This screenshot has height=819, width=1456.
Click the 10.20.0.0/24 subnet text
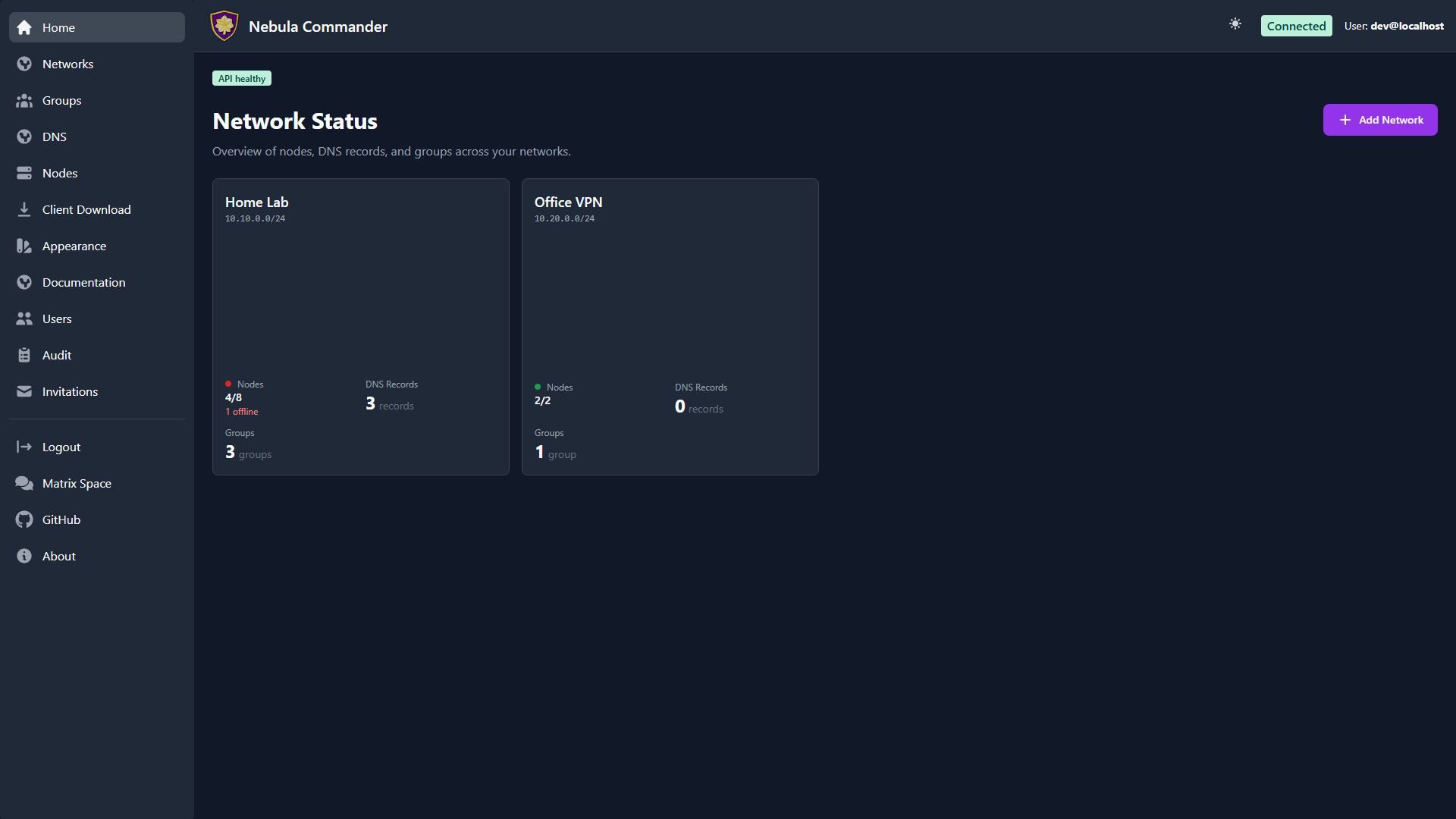pos(564,218)
